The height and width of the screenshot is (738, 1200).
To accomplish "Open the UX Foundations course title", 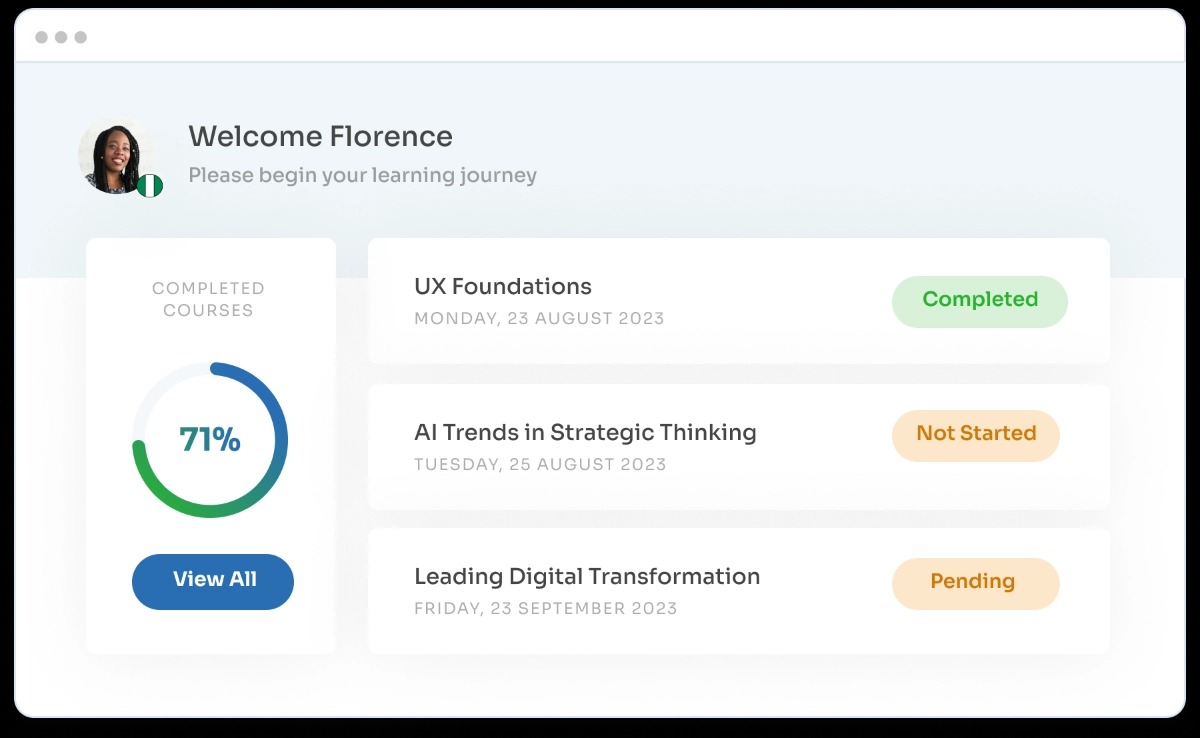I will tap(502, 287).
